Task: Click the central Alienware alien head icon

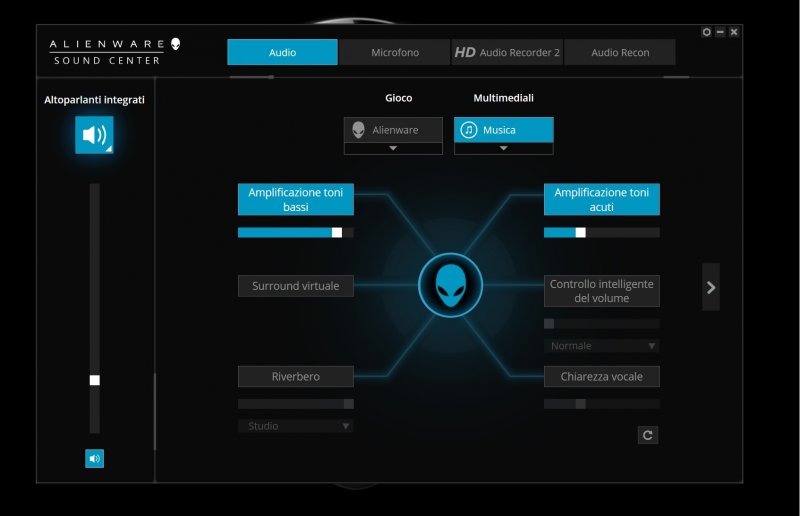Action: [x=450, y=286]
